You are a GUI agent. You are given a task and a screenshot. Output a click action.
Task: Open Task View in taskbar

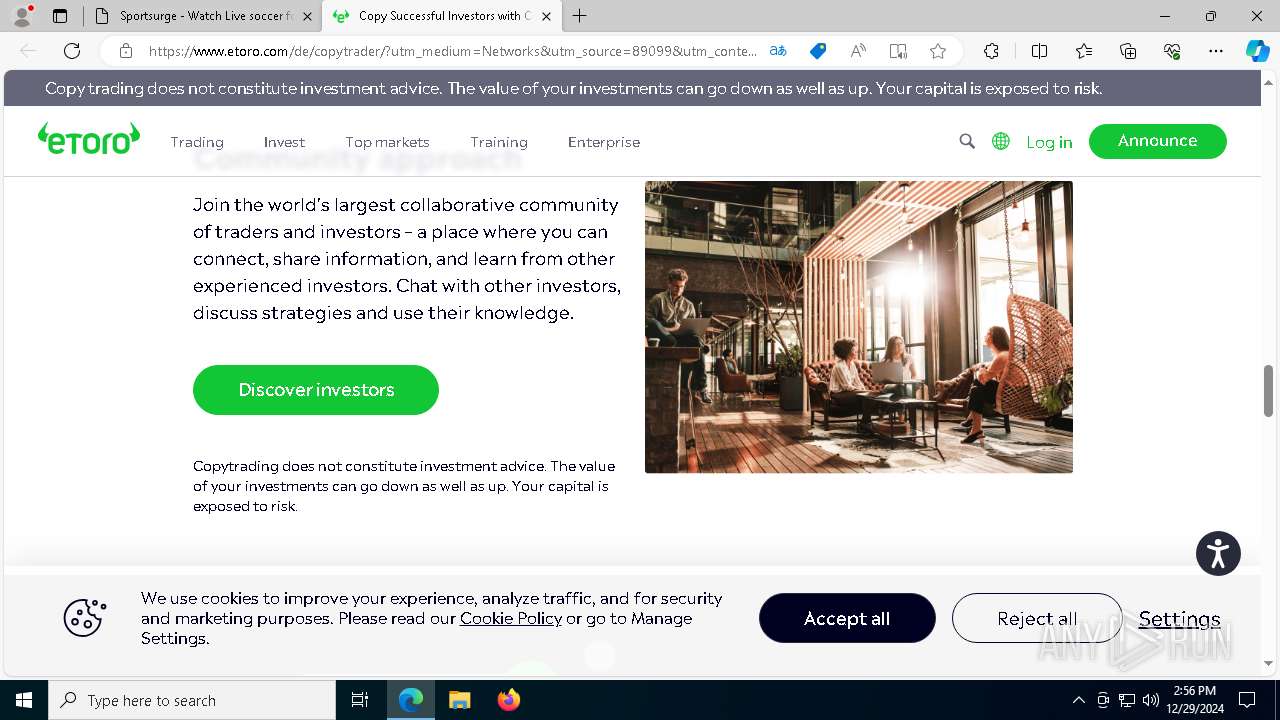[x=360, y=700]
